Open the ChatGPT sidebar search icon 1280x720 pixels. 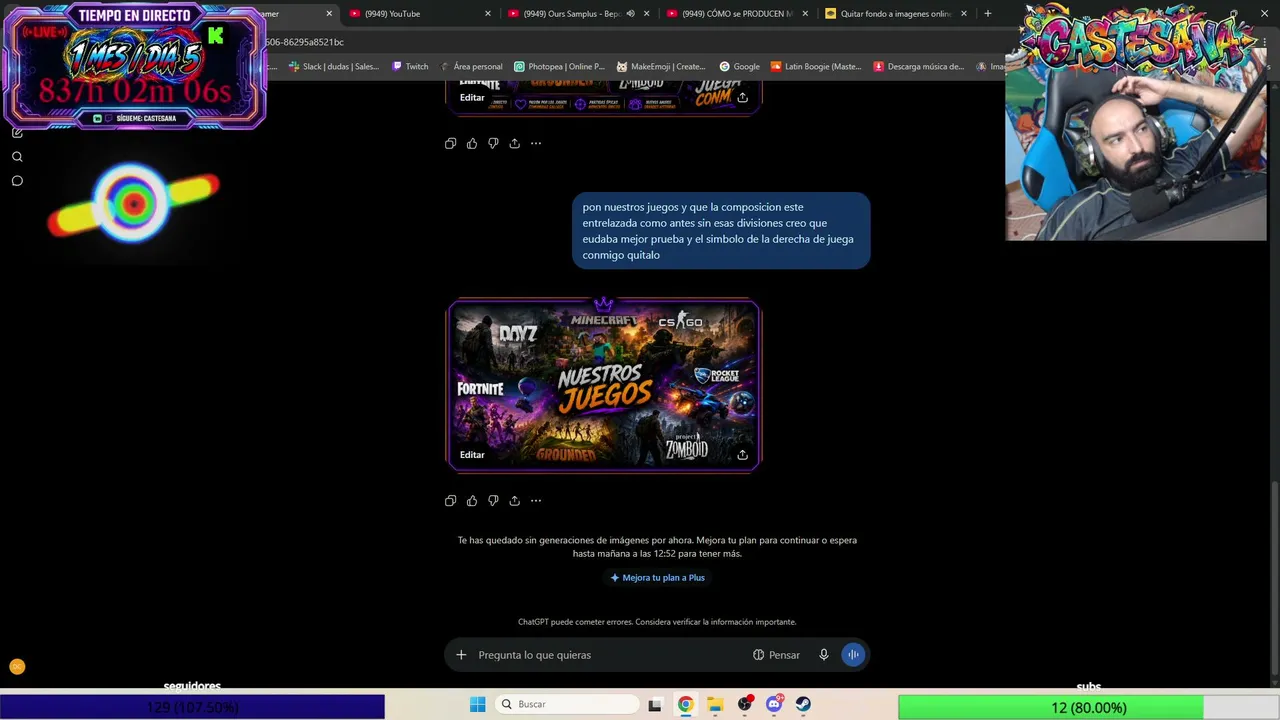click(17, 157)
